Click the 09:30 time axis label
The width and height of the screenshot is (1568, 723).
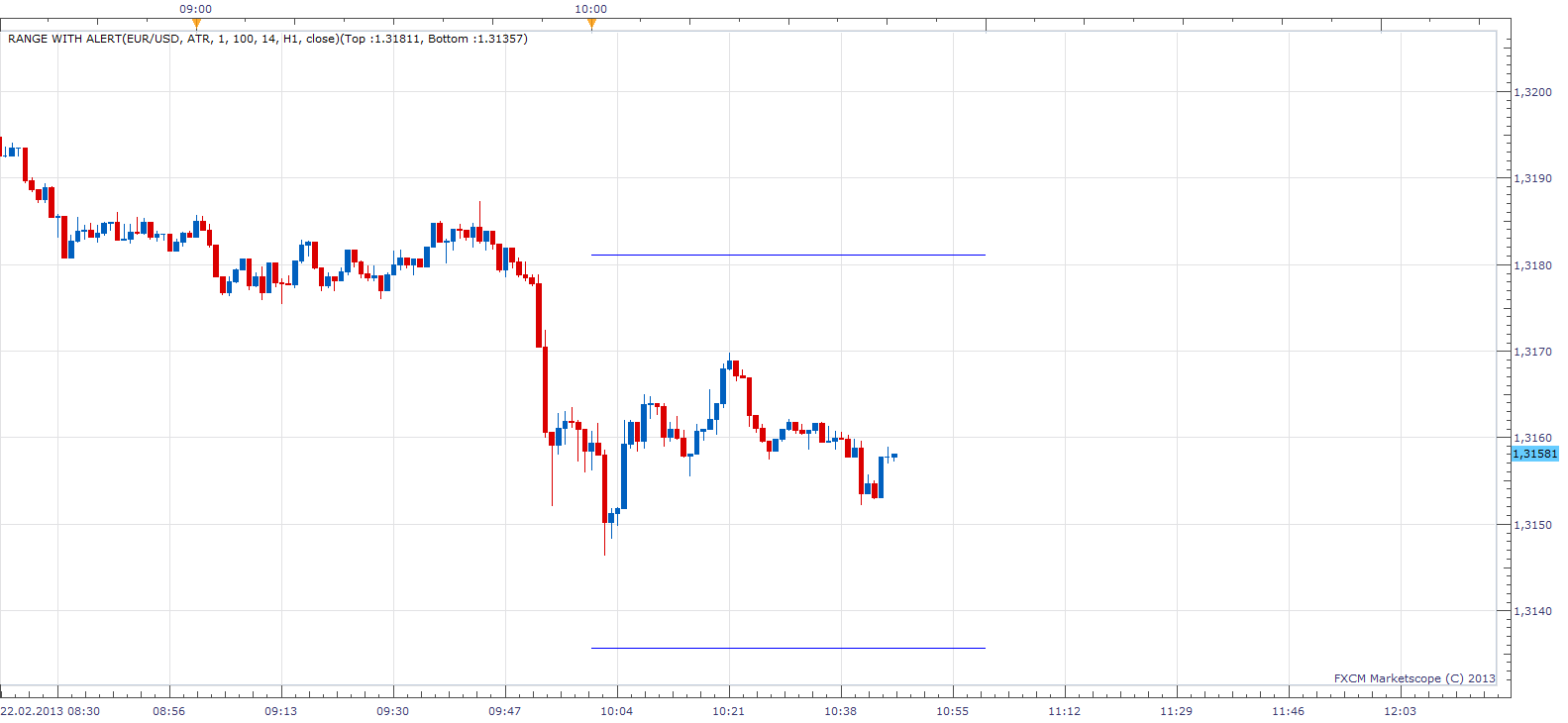(393, 711)
